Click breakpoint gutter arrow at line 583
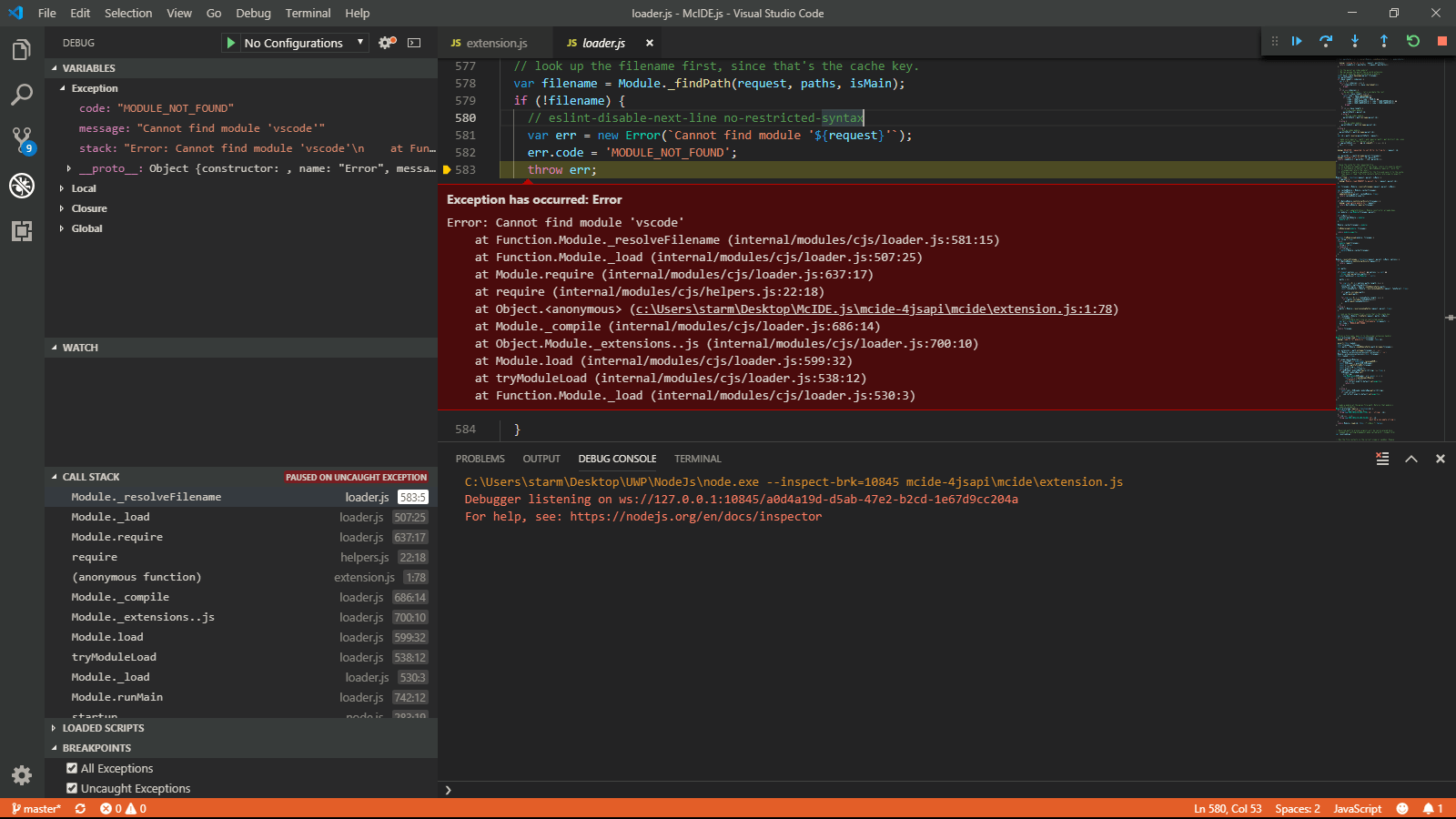The width and height of the screenshot is (1456, 819). 447,170
